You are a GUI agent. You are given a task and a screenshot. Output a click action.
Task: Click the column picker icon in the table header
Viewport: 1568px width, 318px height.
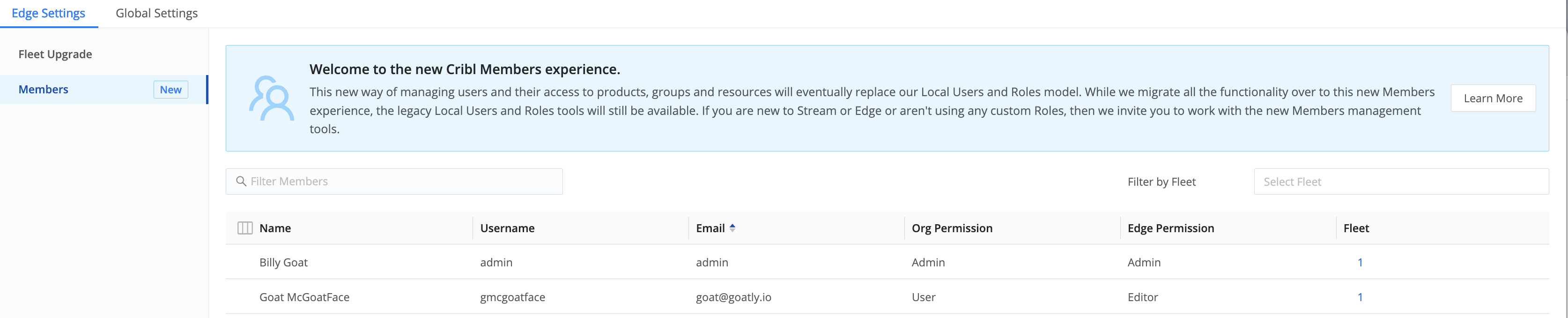(244, 228)
